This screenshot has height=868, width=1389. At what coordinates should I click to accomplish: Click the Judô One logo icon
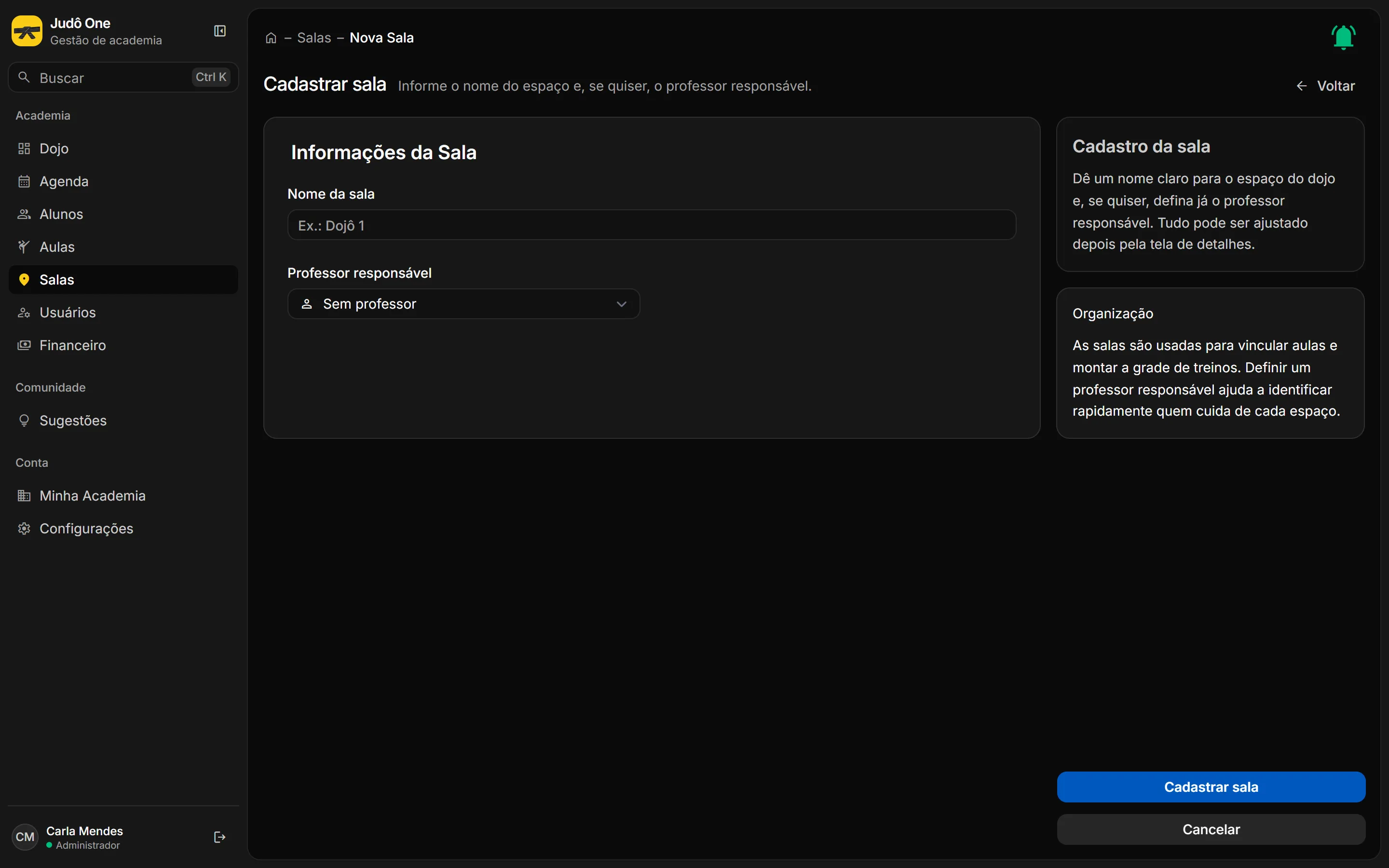[27, 31]
